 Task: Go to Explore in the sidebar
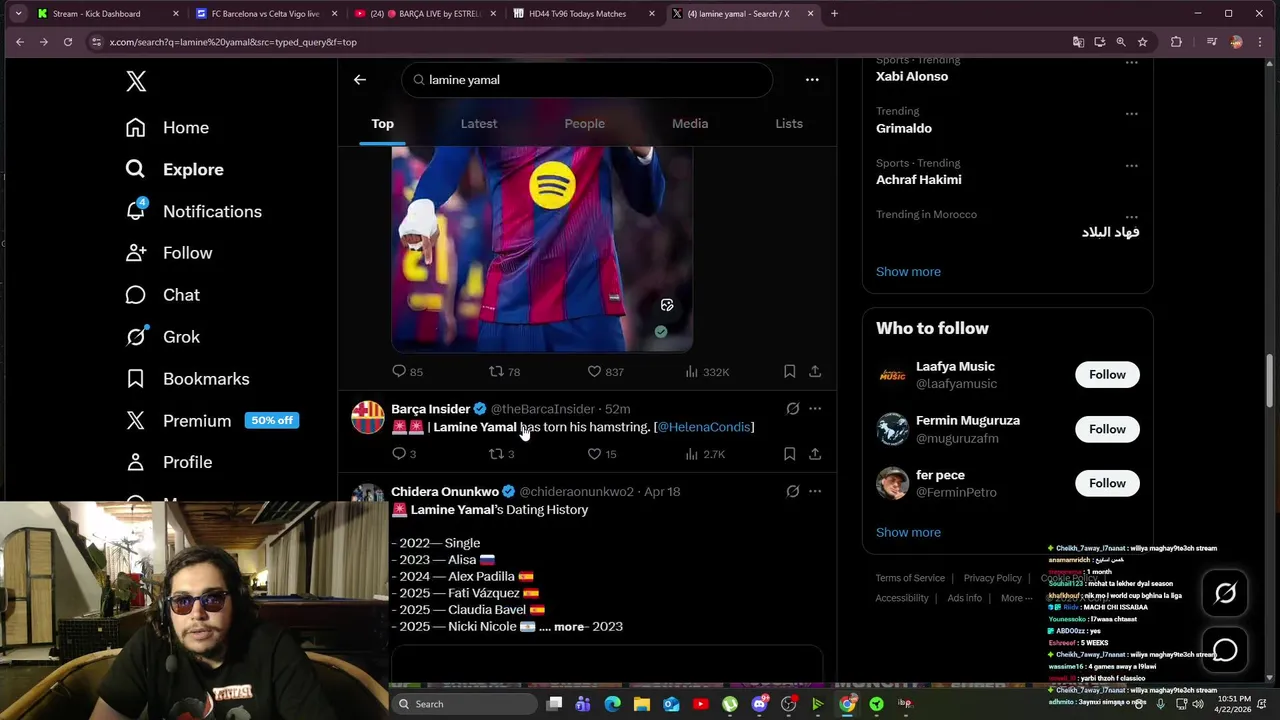174,170
